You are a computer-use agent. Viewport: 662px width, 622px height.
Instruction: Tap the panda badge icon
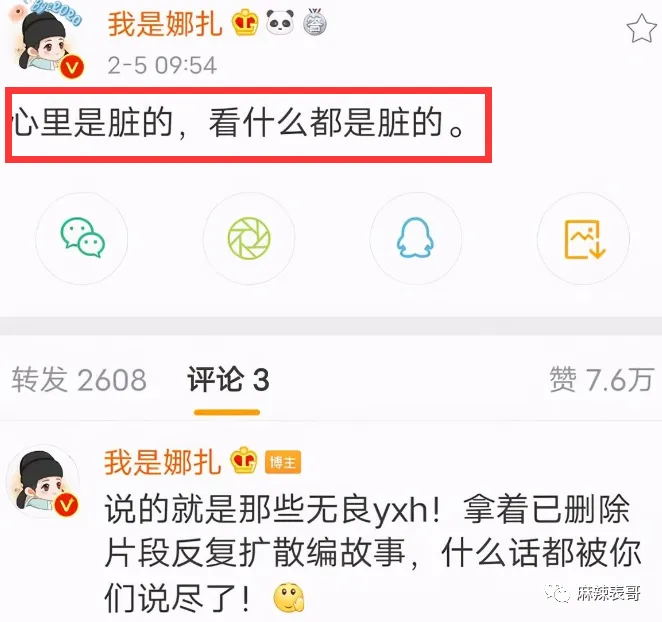coord(280,22)
